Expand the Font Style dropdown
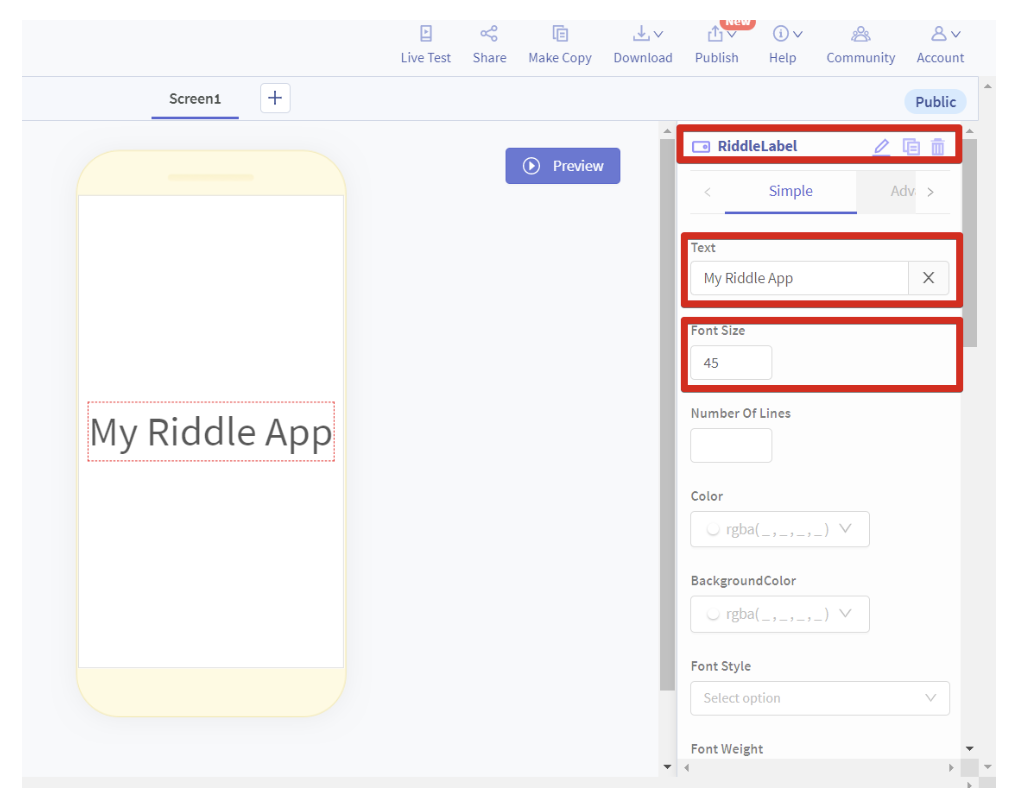 point(820,699)
